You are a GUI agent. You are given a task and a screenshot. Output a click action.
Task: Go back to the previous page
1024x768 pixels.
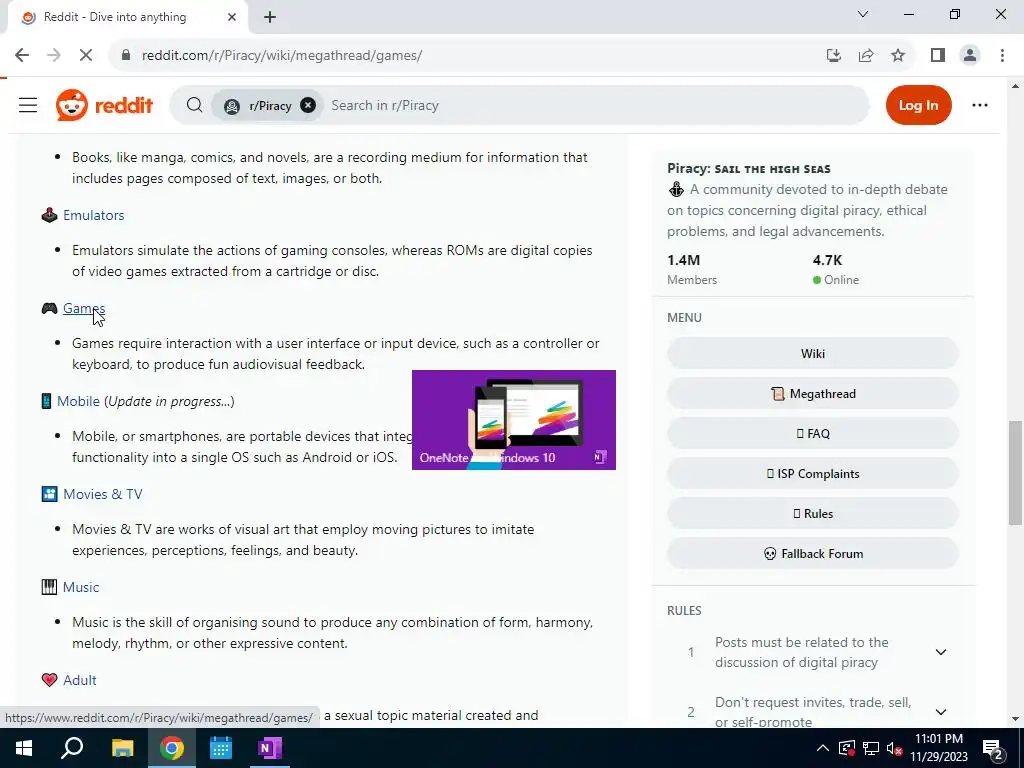point(22,56)
